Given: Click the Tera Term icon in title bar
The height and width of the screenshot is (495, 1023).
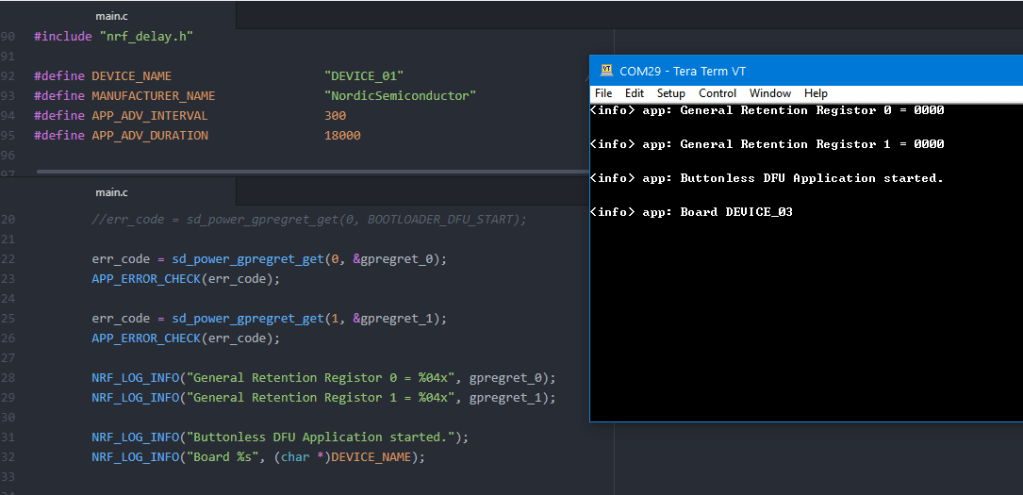Looking at the screenshot, I should (x=606, y=71).
